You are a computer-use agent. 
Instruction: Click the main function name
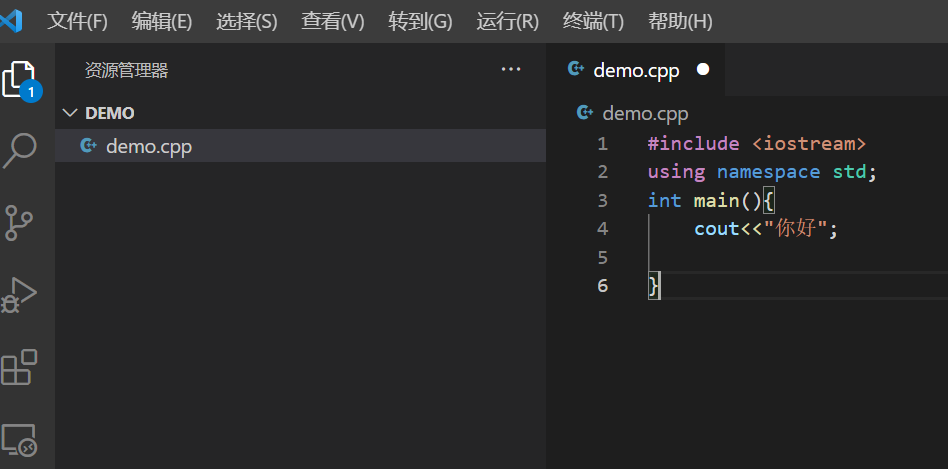pyautogui.click(x=716, y=201)
